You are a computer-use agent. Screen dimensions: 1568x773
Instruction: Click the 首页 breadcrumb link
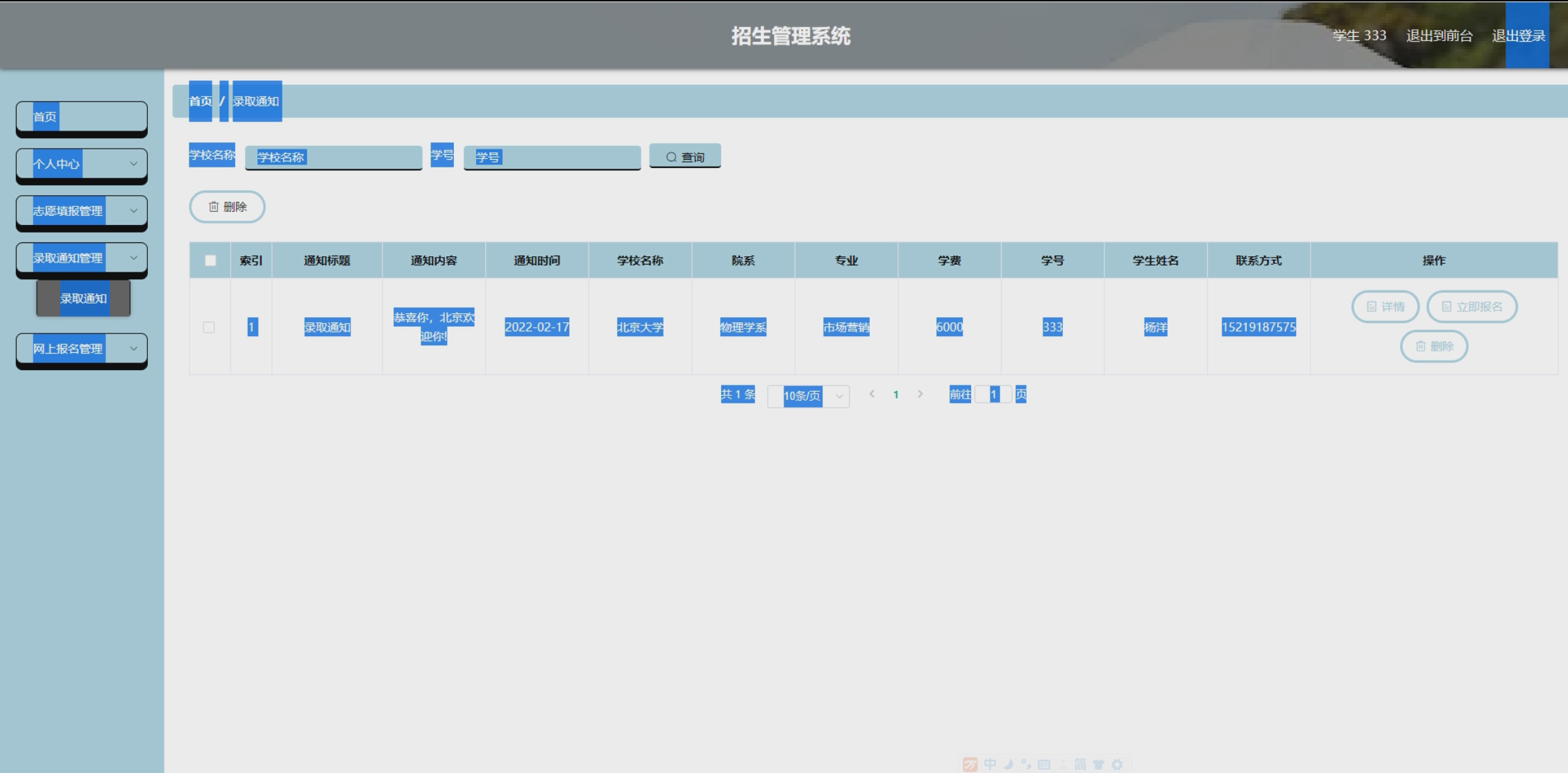pyautogui.click(x=201, y=101)
